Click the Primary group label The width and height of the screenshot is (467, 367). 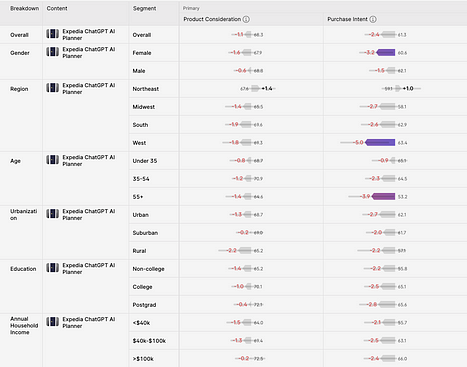click(x=191, y=8)
